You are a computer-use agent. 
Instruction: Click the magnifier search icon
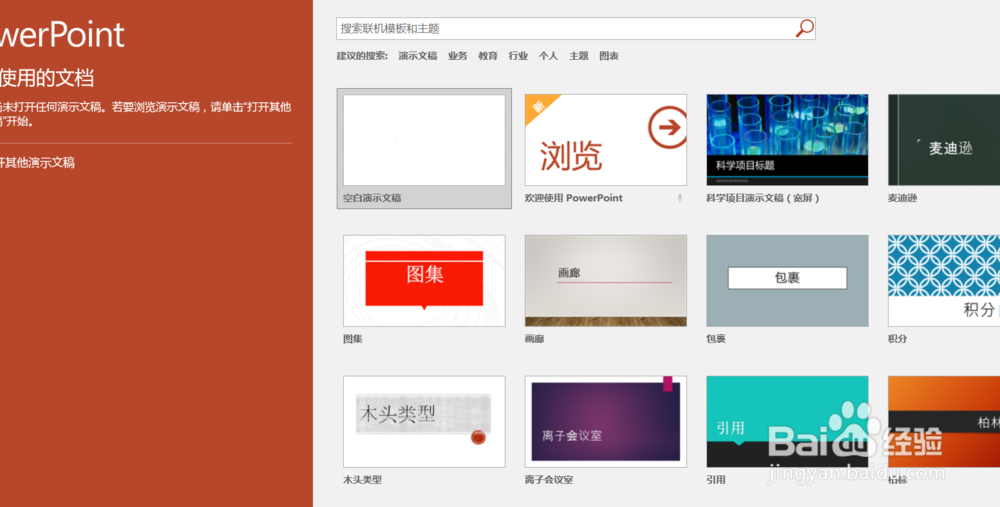(804, 28)
